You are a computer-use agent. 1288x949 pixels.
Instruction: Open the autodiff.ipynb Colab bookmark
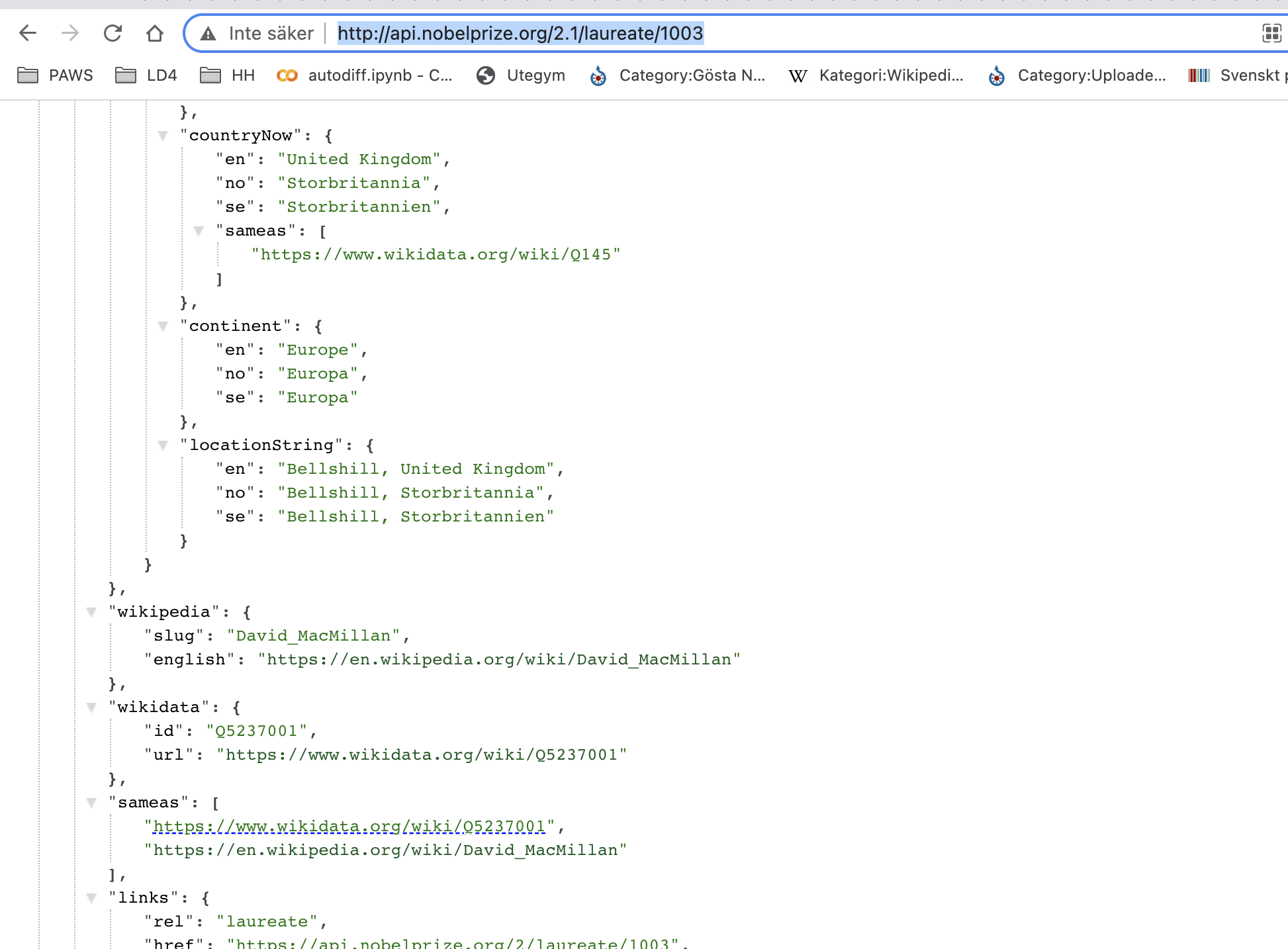[x=365, y=75]
